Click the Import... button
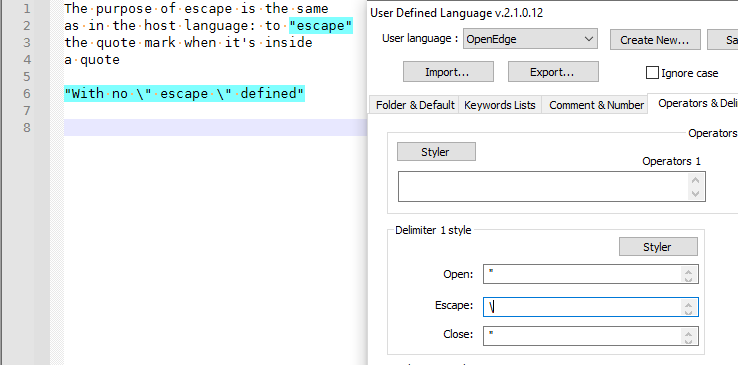Viewport: 738px width, 365px height. tap(448, 71)
